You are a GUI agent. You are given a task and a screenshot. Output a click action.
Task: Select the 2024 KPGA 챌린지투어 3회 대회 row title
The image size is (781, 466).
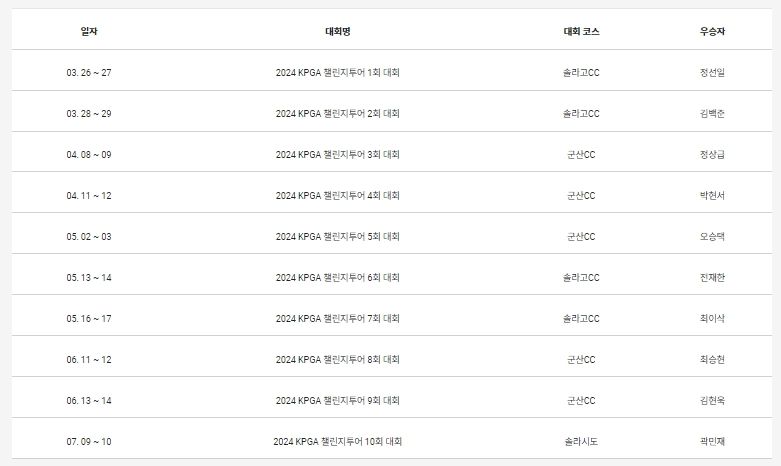click(337, 154)
